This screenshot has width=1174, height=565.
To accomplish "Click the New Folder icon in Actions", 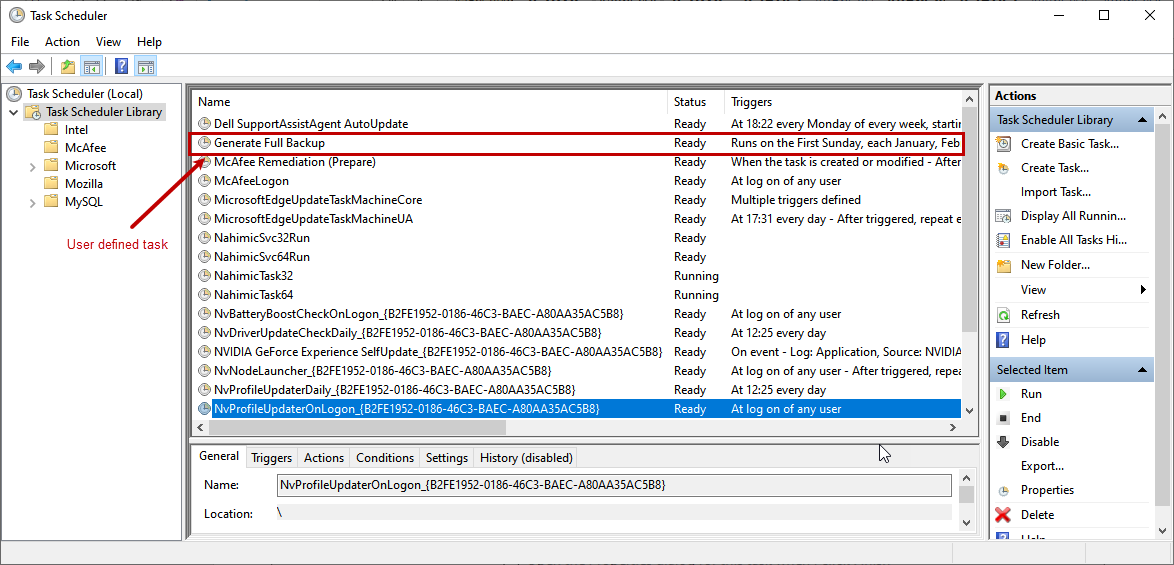I will (x=1003, y=266).
